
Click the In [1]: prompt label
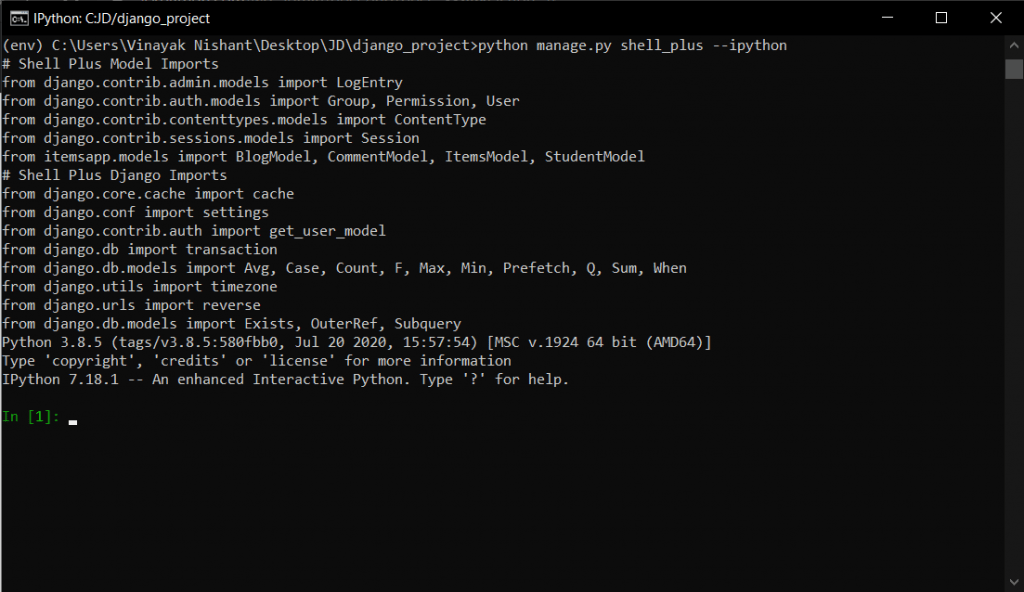(x=27, y=416)
